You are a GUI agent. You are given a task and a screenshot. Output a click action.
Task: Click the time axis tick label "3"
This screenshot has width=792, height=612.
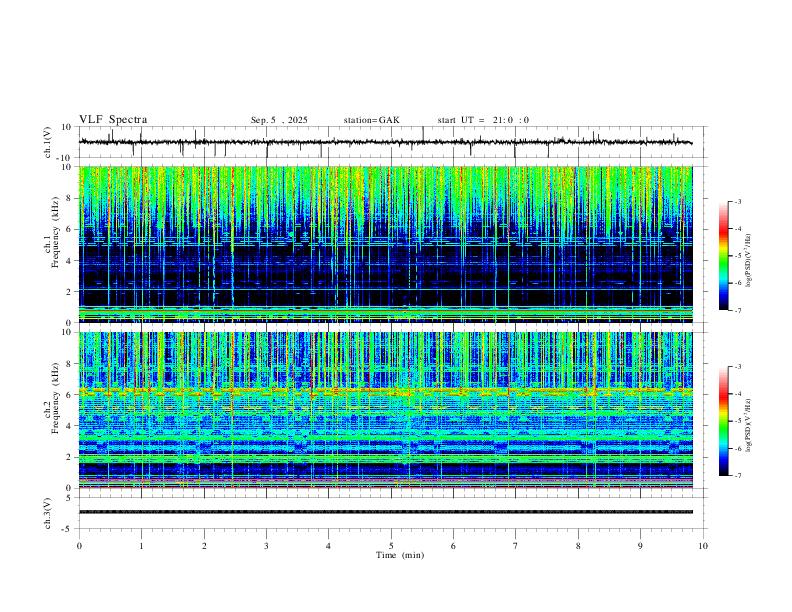point(266,546)
